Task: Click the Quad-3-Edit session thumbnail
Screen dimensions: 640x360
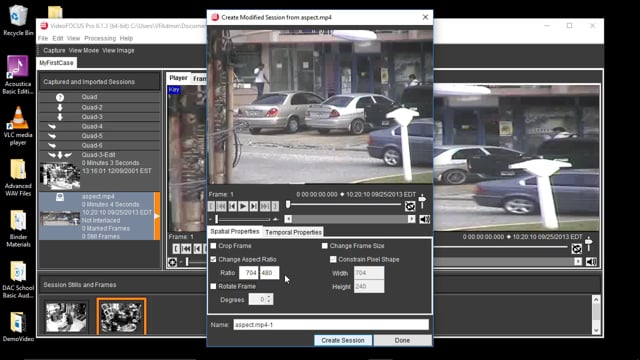Action: [x=60, y=176]
